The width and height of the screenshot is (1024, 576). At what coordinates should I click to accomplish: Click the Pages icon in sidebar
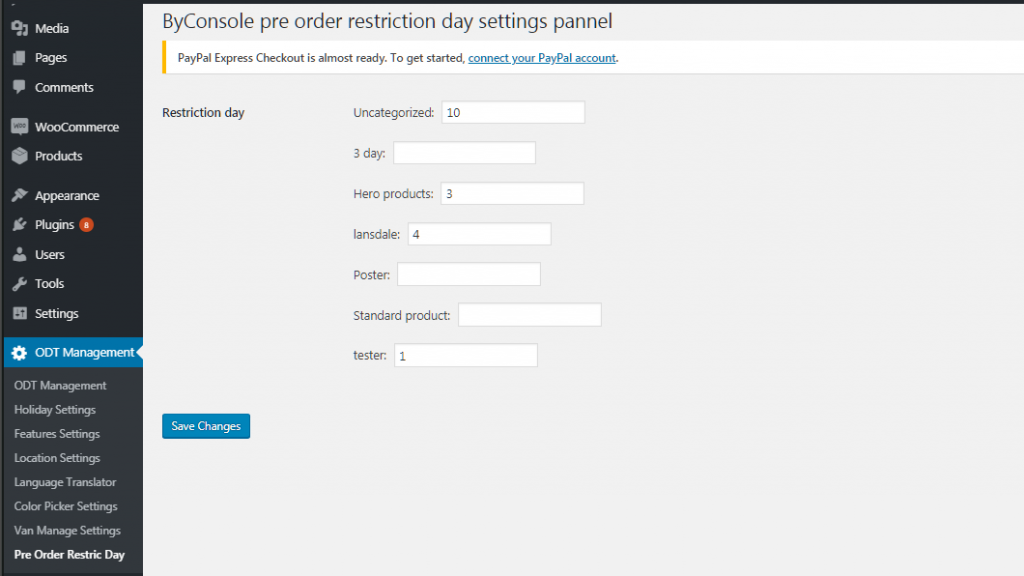(20, 57)
